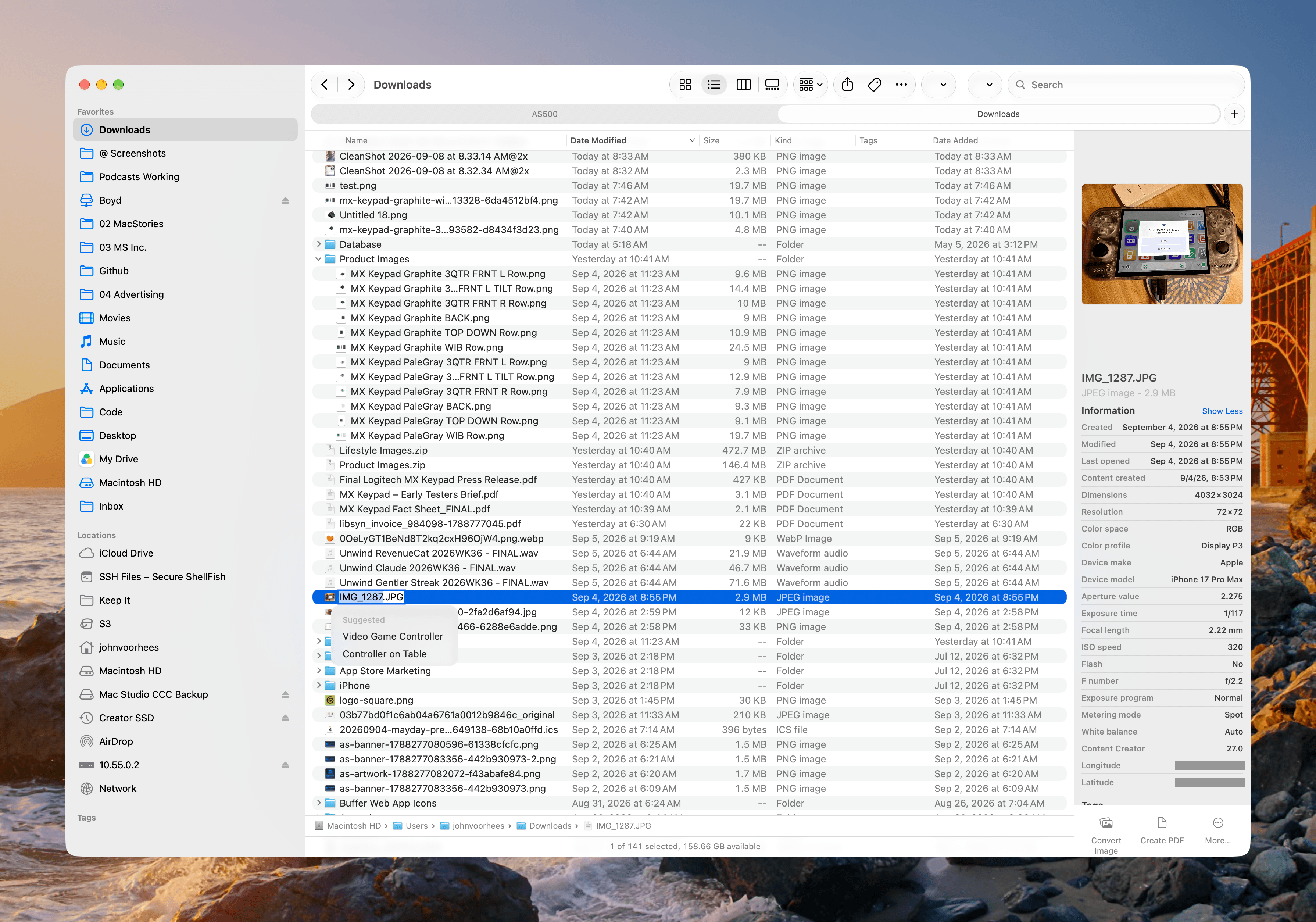Image resolution: width=1316 pixels, height=922 pixels.
Task: Click the Search field
Action: (x=1126, y=85)
